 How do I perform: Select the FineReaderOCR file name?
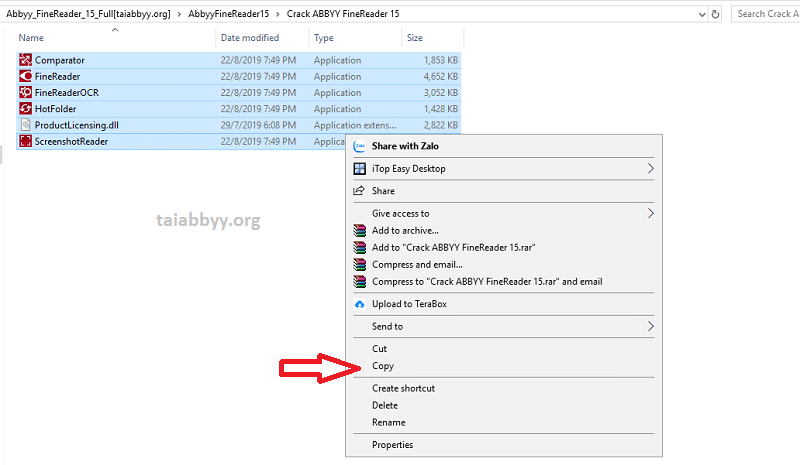pyautogui.click(x=66, y=93)
